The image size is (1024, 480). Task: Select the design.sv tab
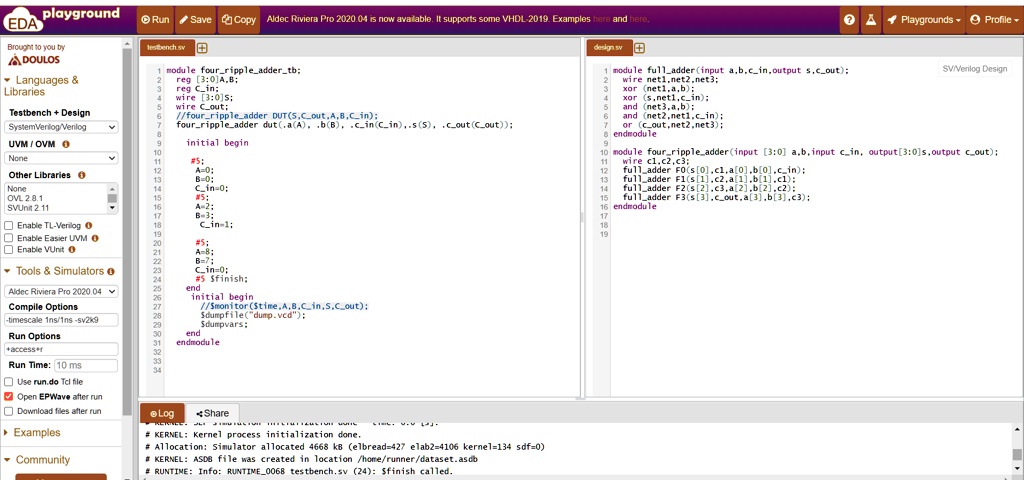607,48
